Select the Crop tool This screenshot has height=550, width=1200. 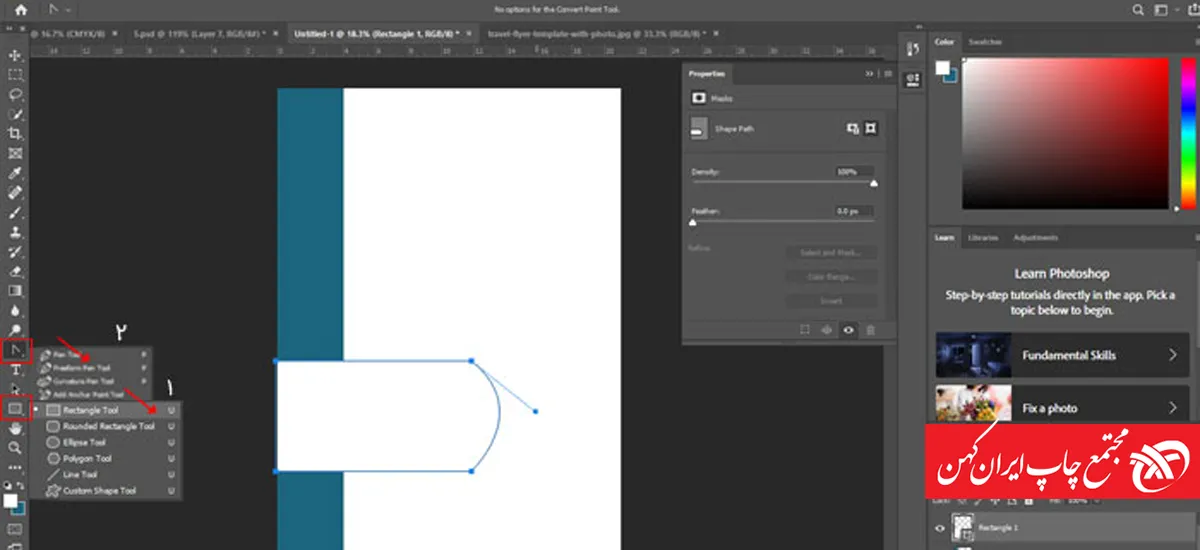coord(15,134)
